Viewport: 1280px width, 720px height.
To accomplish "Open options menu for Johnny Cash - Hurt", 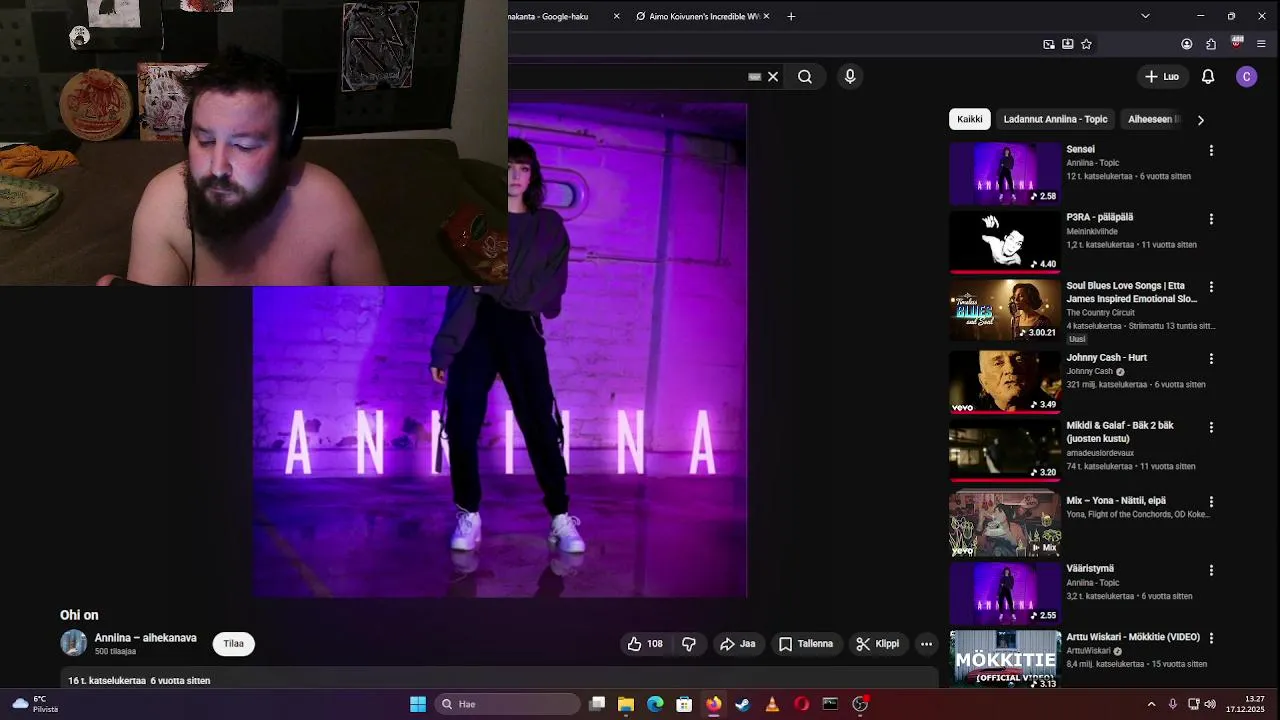I will 1211,359.
